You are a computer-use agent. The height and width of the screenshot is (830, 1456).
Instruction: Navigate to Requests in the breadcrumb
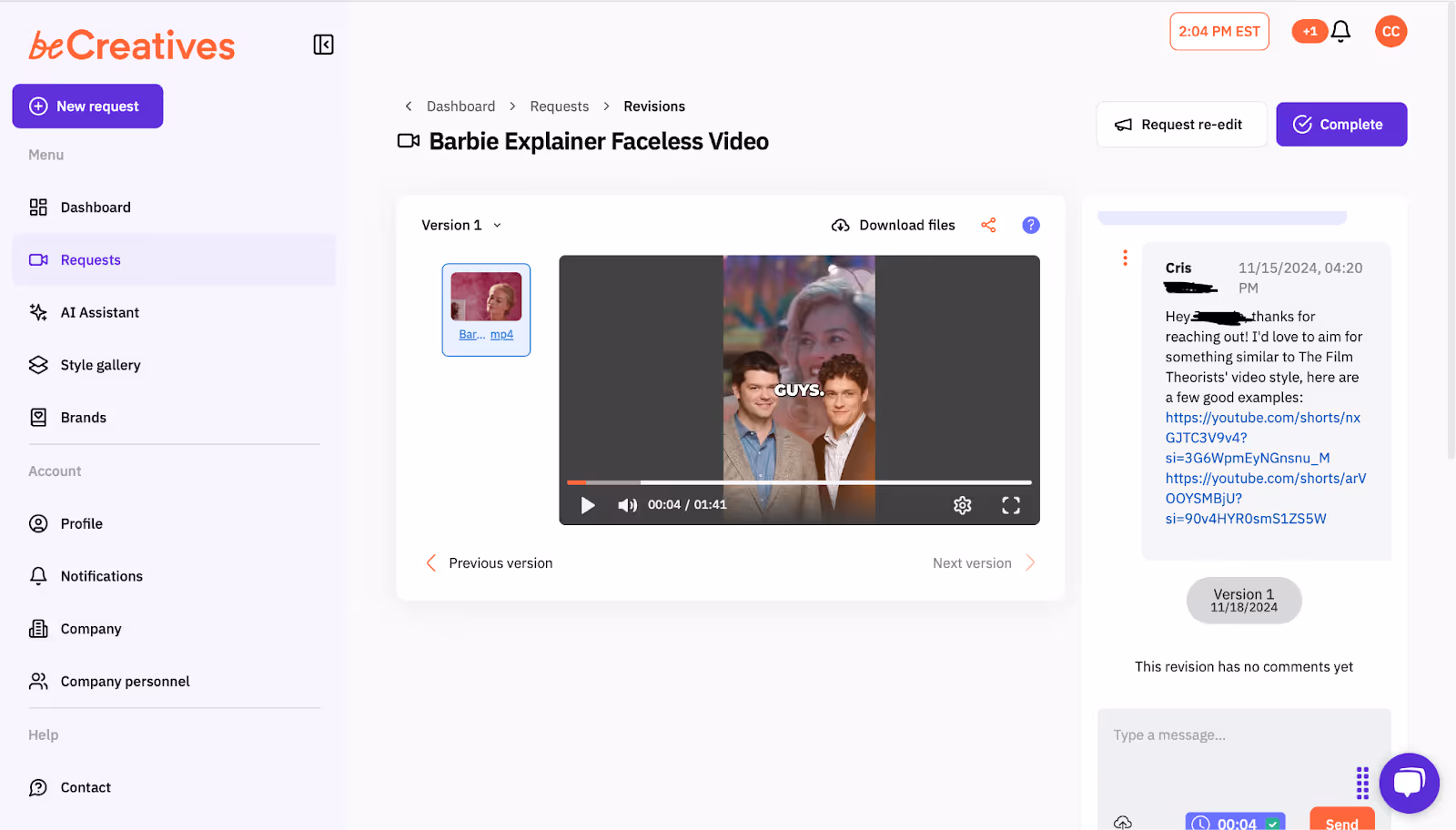(x=560, y=106)
